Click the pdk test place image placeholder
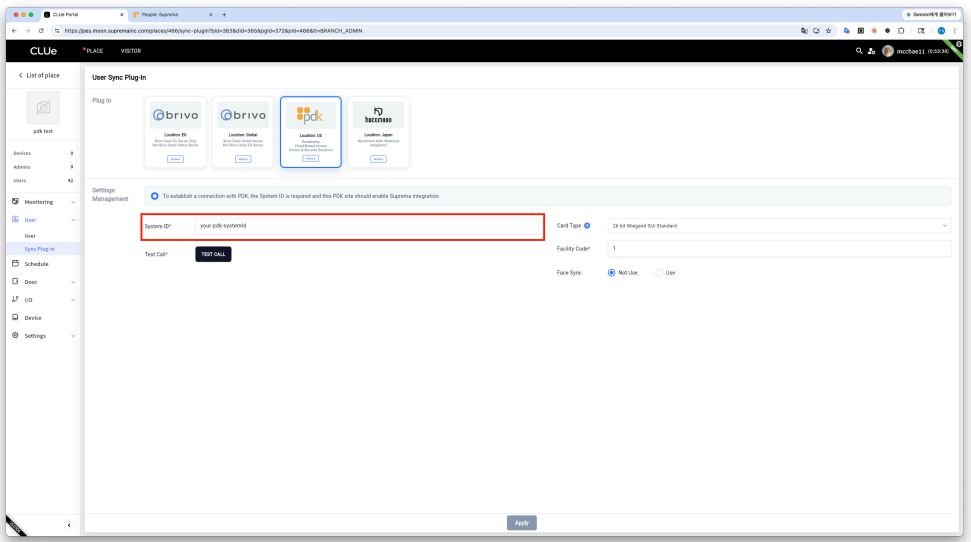This screenshot has height=542, width=971. click(x=43, y=108)
